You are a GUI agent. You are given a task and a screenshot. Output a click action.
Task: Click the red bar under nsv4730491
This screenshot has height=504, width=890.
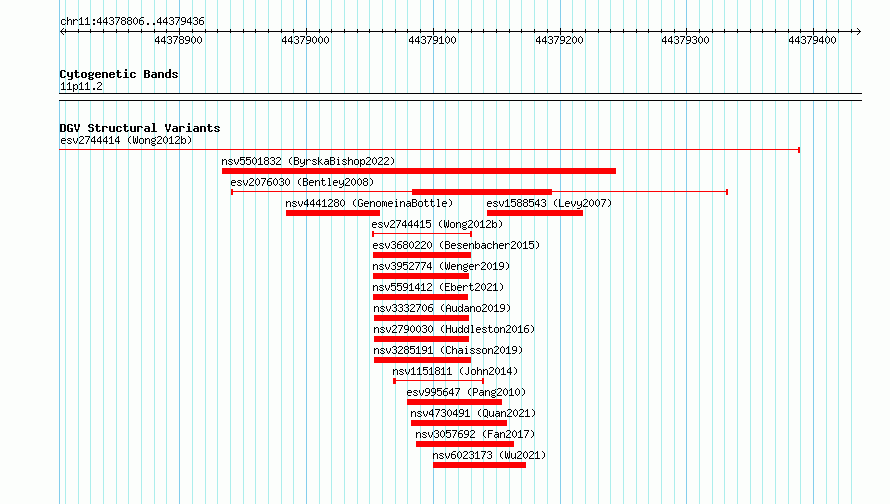(459, 423)
